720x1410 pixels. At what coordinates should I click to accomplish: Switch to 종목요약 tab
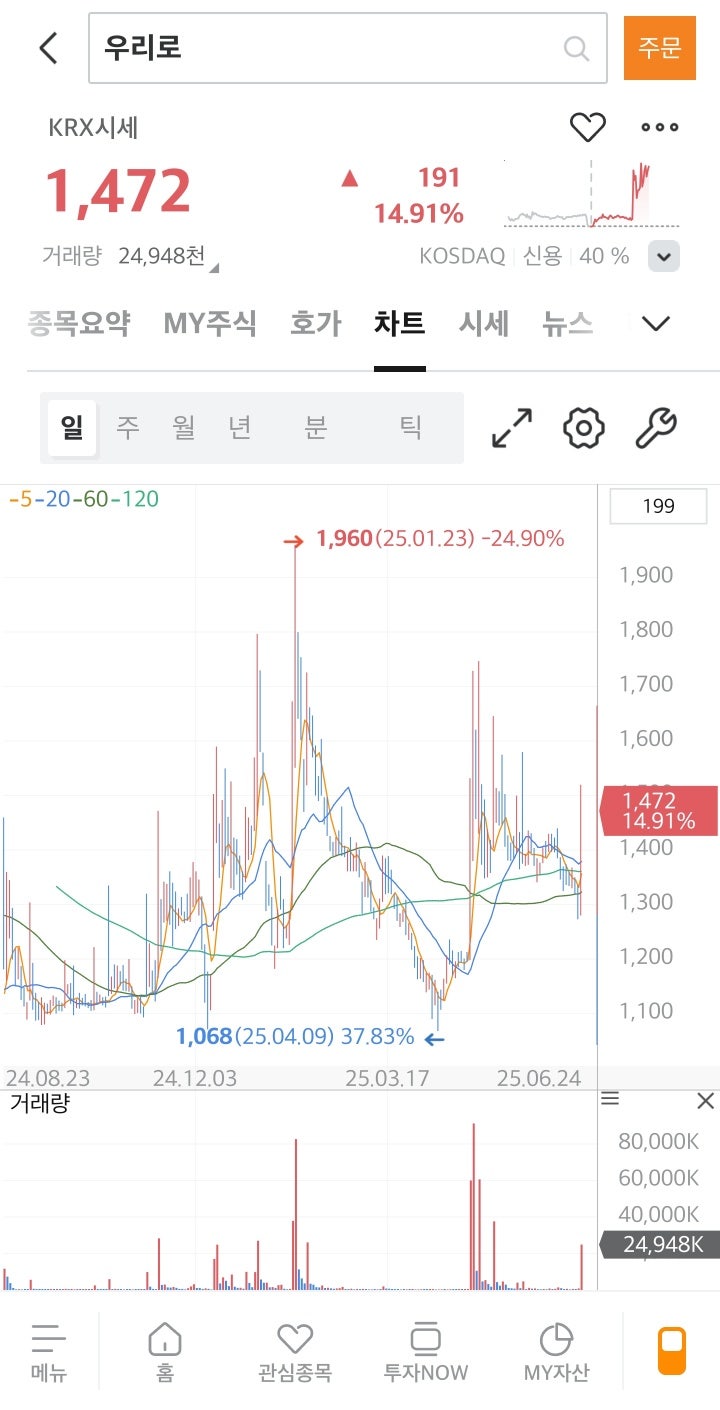pyautogui.click(x=78, y=323)
